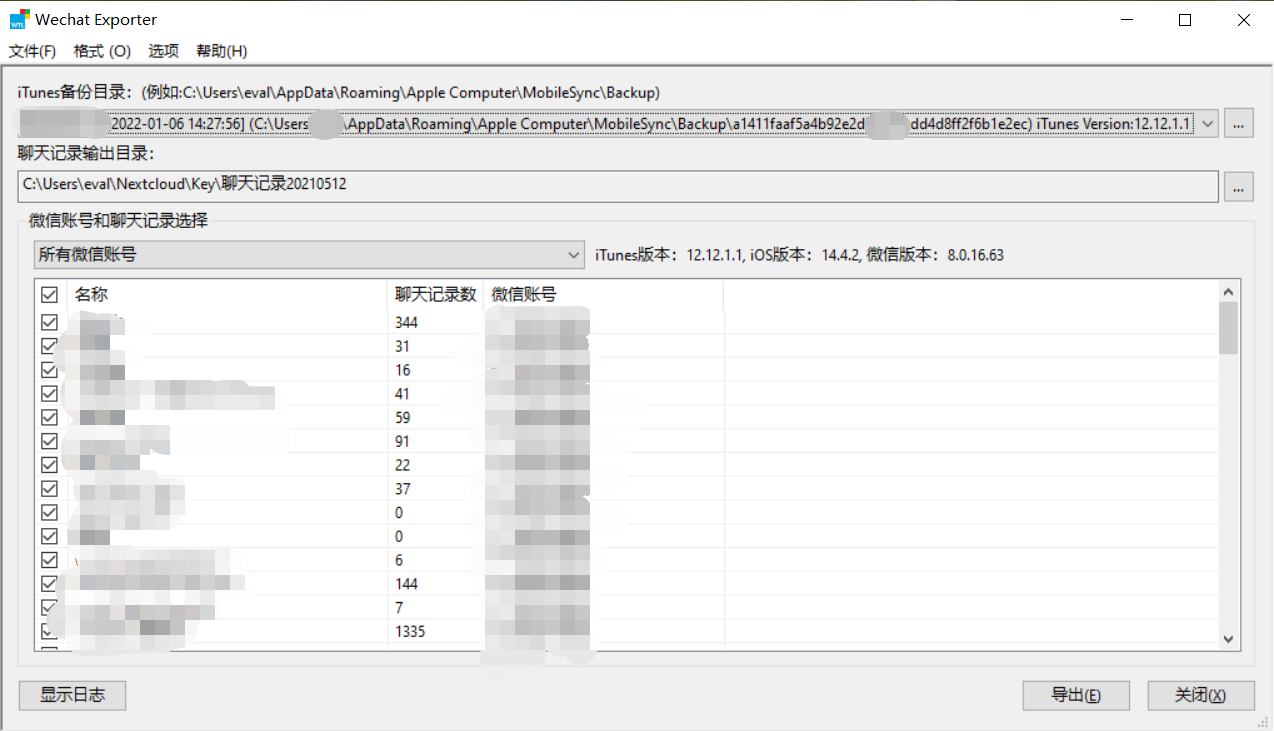1274x731 pixels.
Task: Minimize the Wechat Exporter window
Action: 1127,20
